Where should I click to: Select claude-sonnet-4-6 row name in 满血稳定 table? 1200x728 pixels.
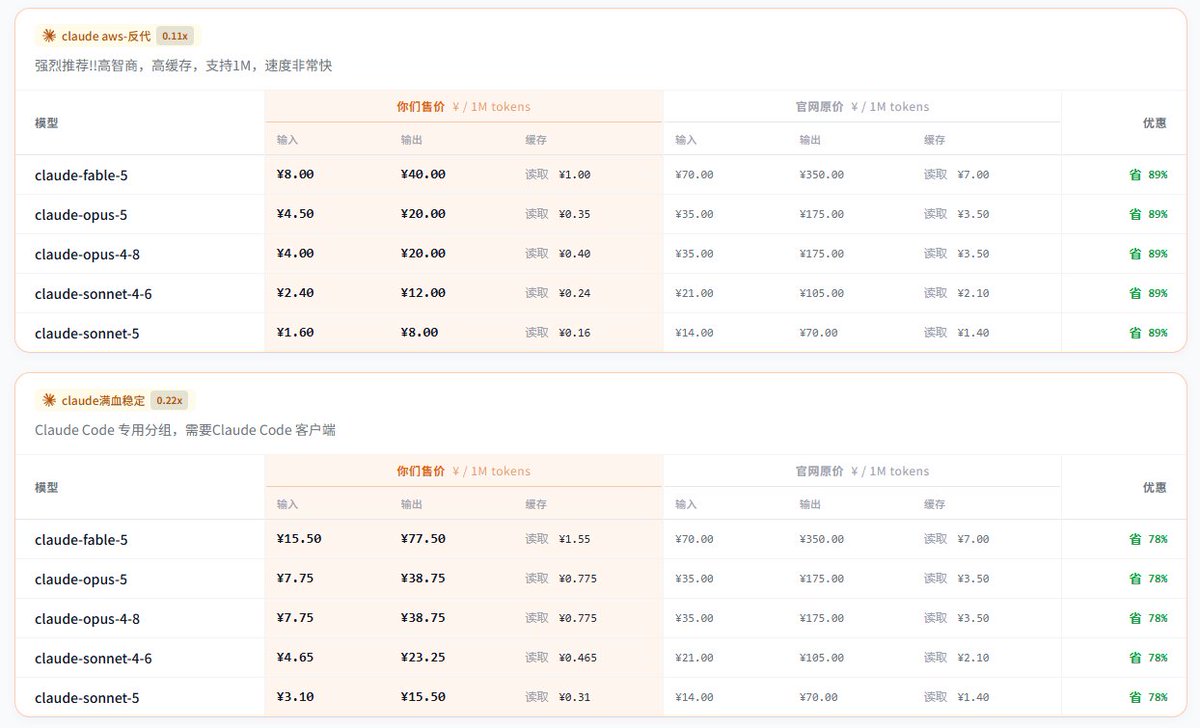pyautogui.click(x=93, y=658)
